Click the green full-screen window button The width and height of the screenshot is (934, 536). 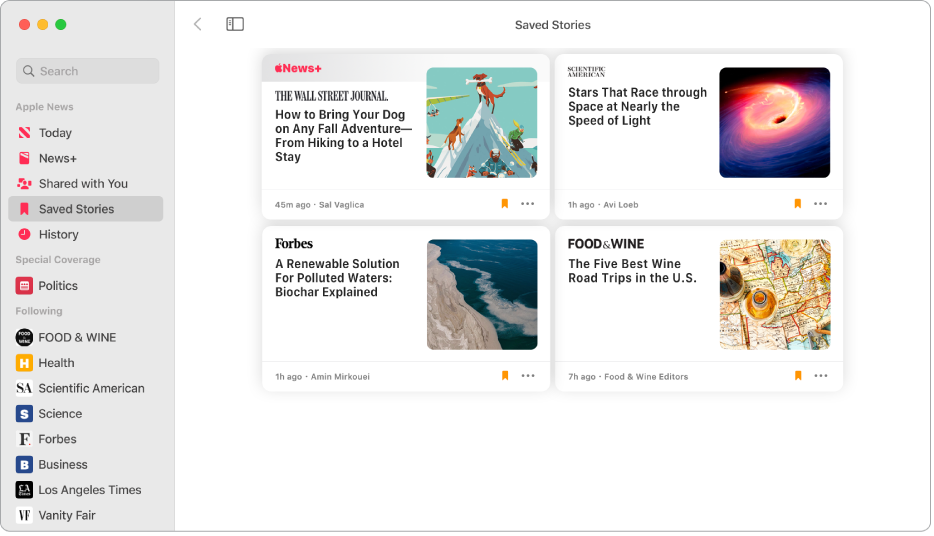61,24
